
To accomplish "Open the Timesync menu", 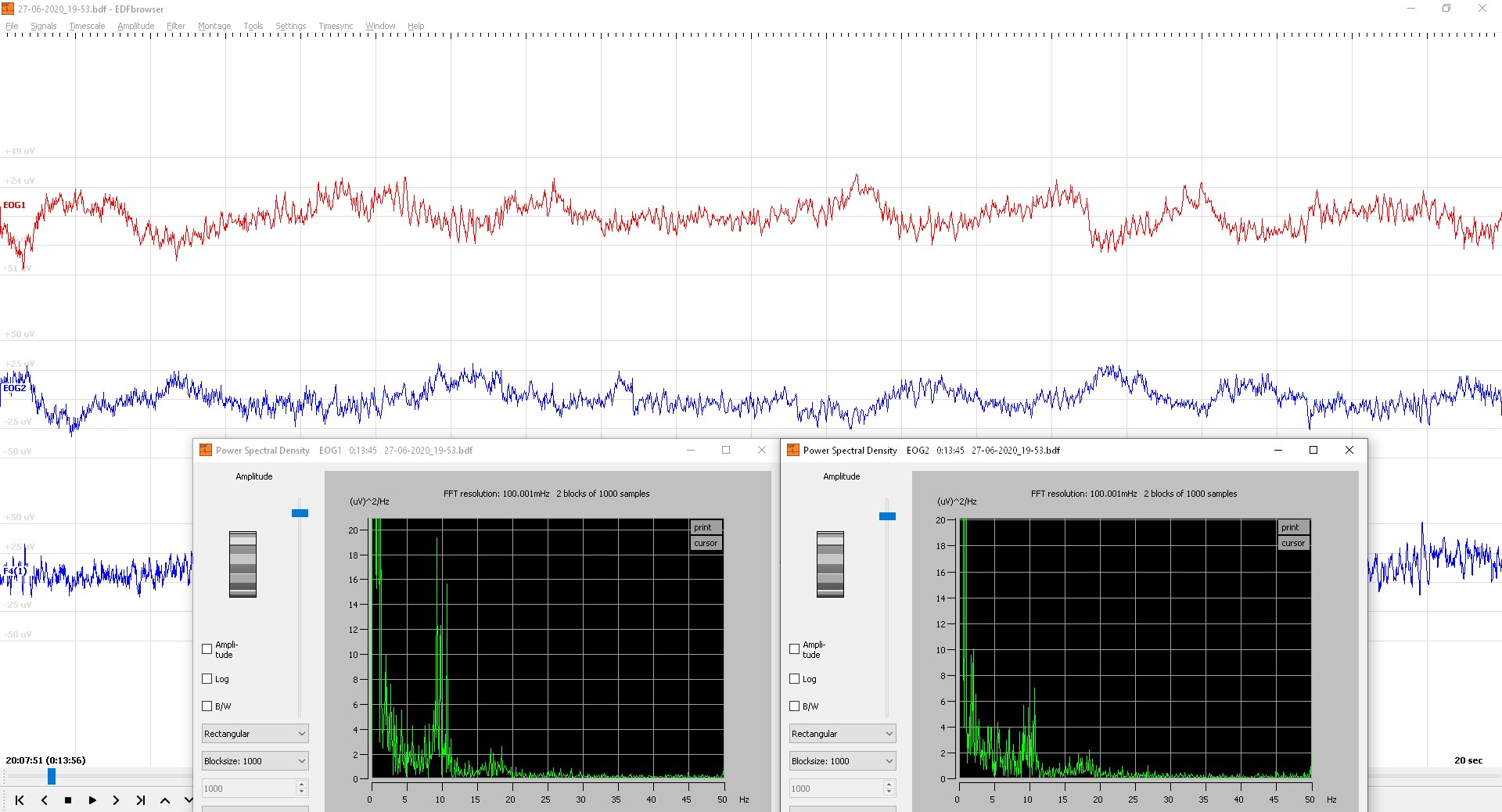I will click(x=336, y=26).
